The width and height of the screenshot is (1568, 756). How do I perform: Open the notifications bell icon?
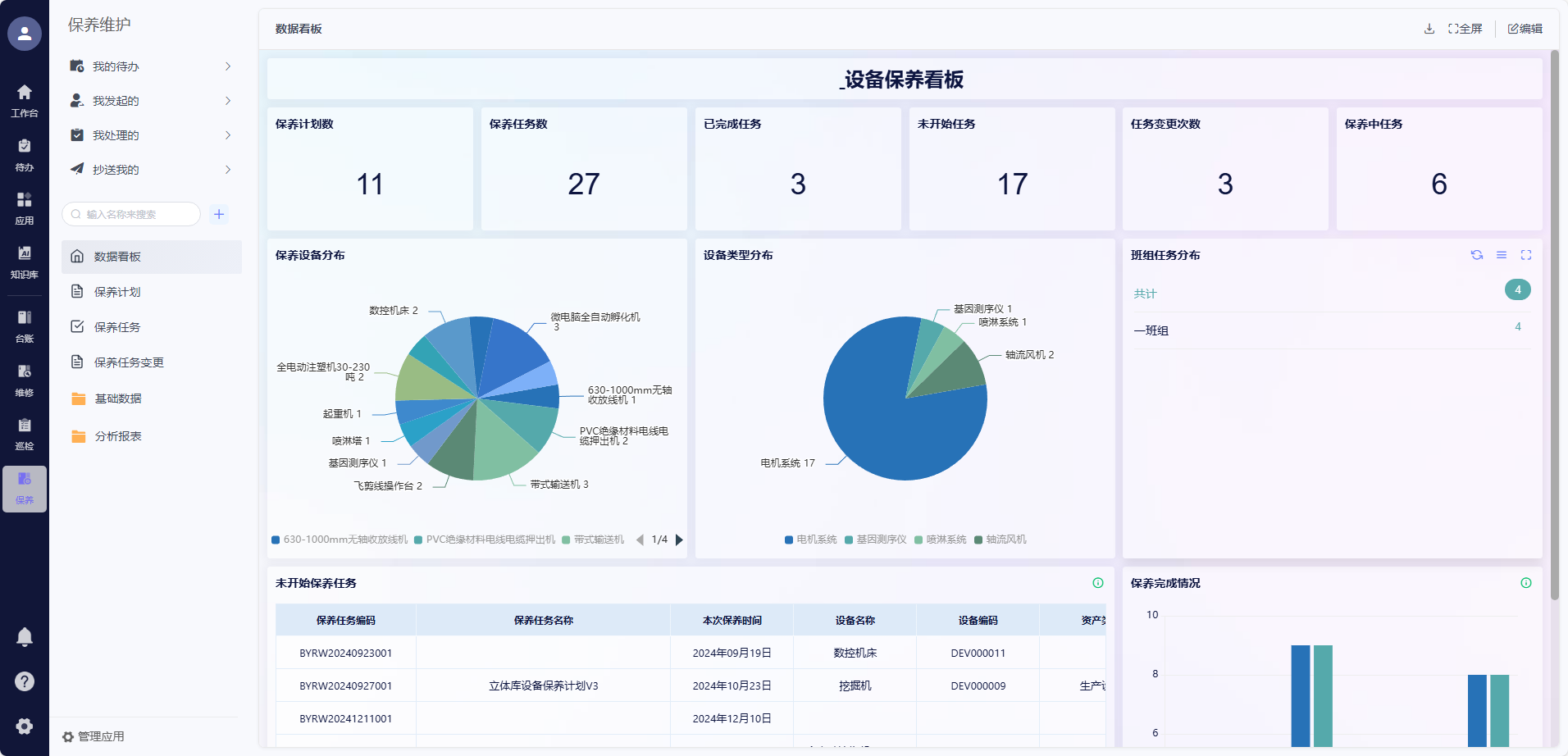pyautogui.click(x=25, y=637)
